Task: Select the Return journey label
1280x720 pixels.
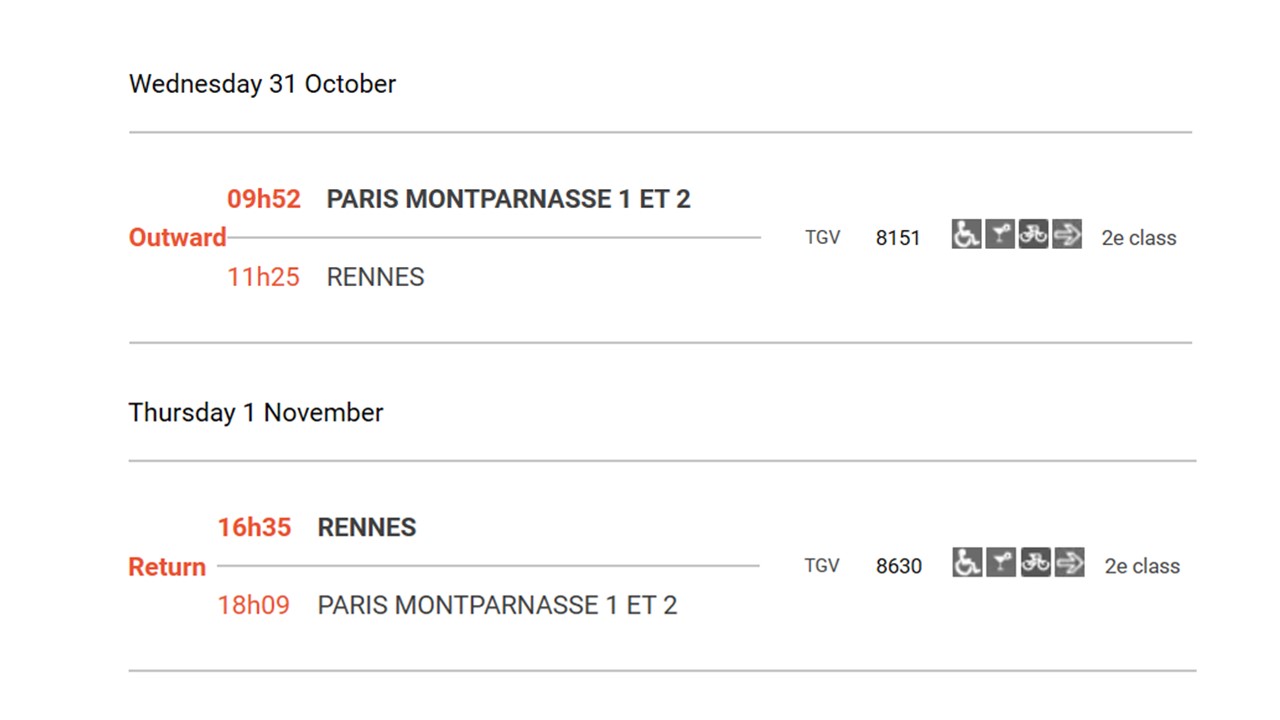Action: [x=167, y=567]
